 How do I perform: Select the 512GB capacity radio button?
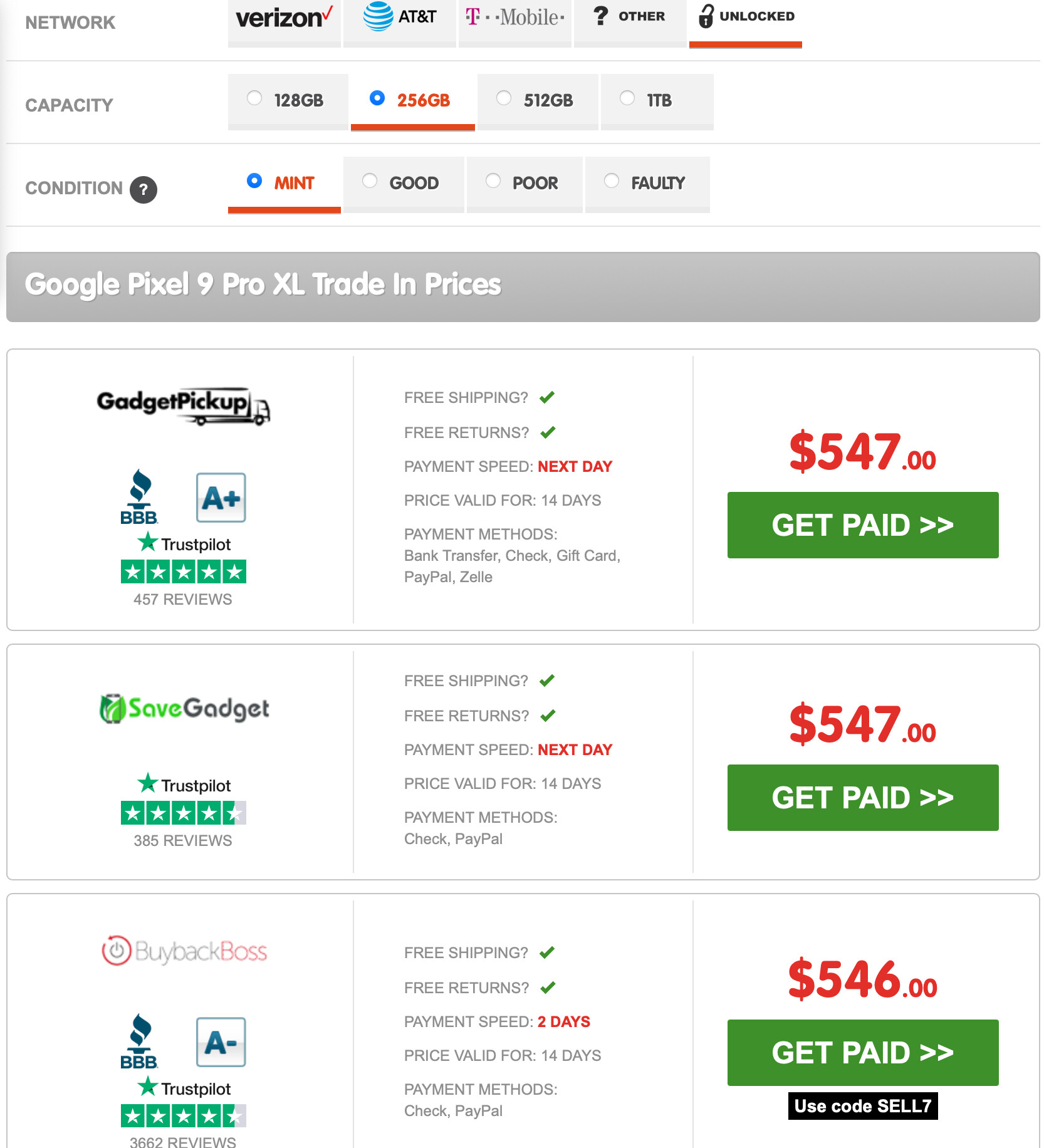pos(504,98)
